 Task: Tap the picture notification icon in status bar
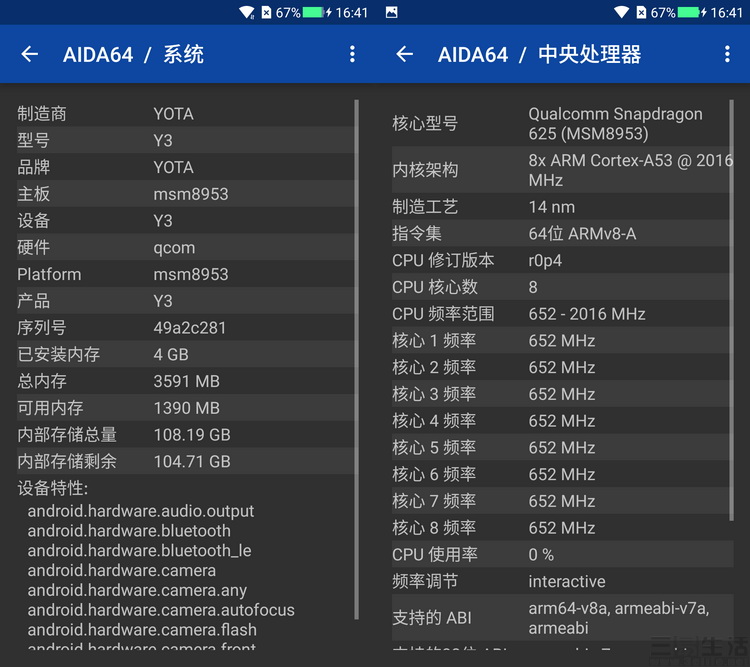pyautogui.click(x=391, y=13)
